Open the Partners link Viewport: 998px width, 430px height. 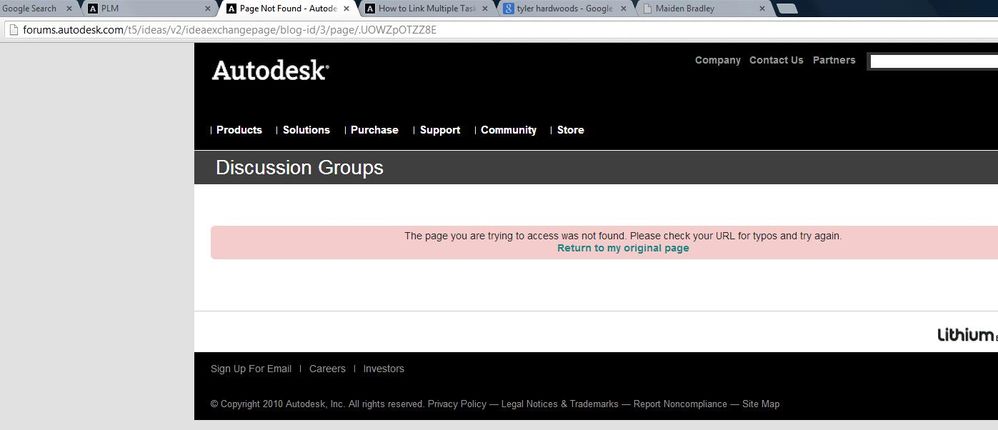pos(834,60)
